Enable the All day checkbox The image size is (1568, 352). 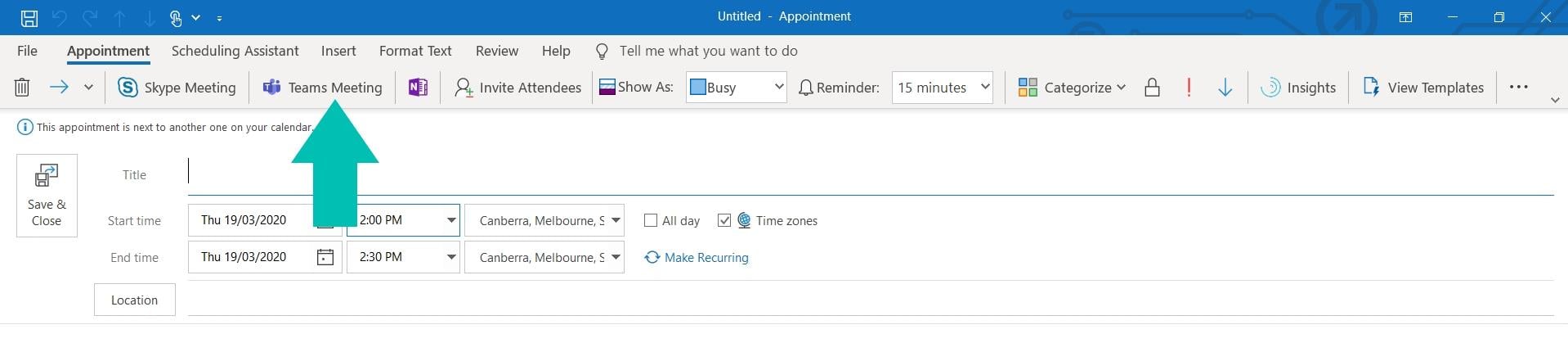[651, 220]
